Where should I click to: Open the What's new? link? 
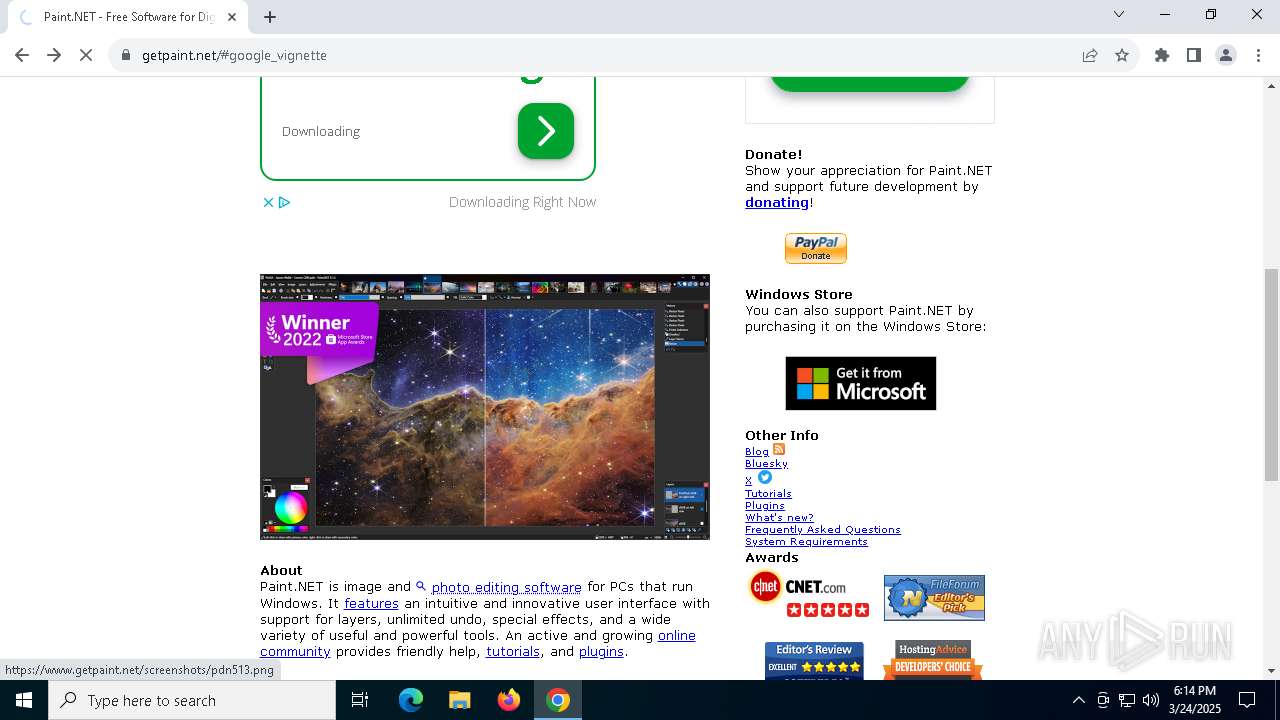click(779, 518)
